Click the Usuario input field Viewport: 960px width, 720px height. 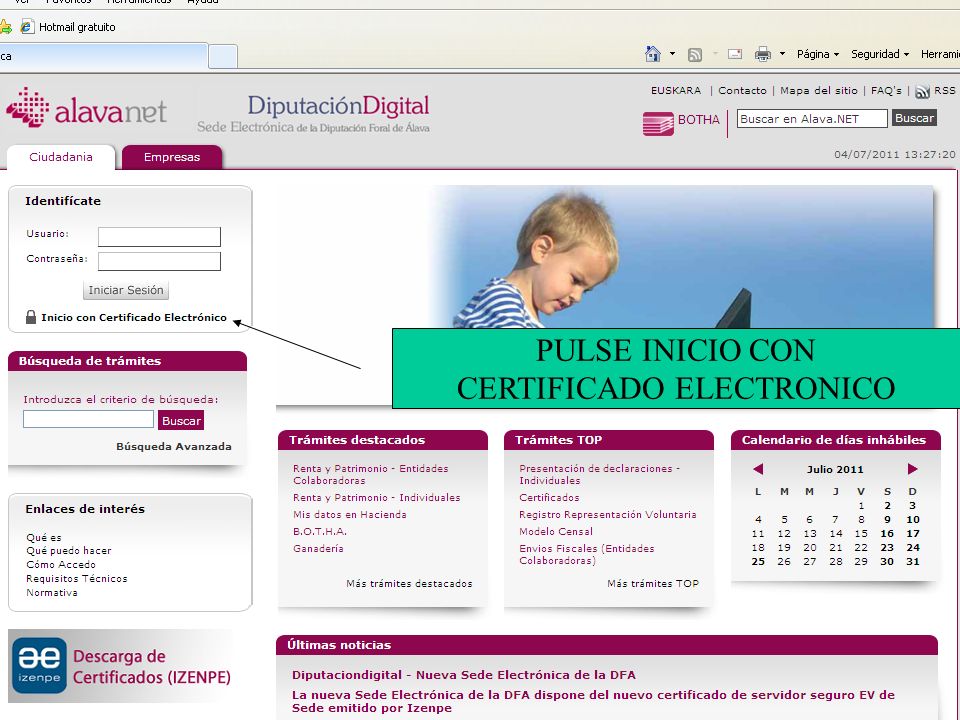159,237
